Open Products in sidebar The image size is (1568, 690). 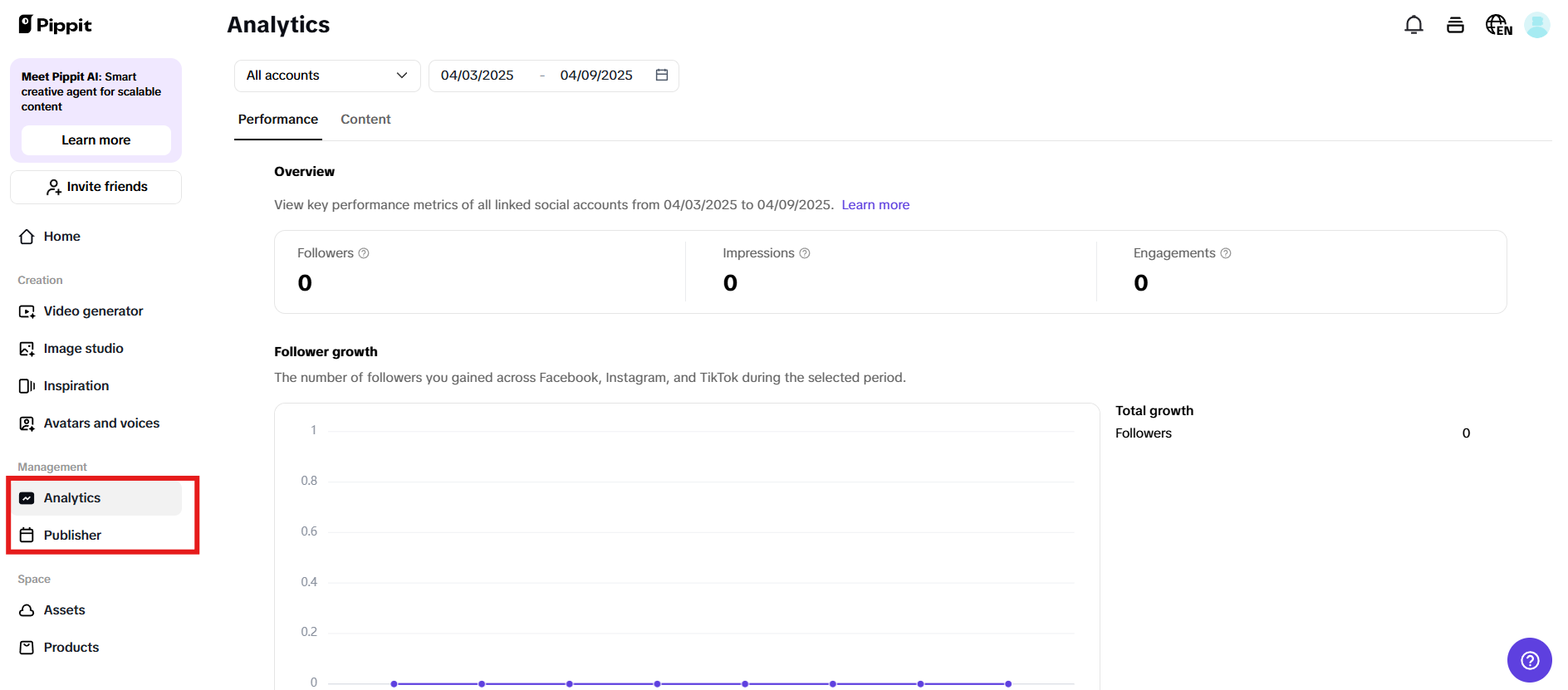[x=96, y=648]
